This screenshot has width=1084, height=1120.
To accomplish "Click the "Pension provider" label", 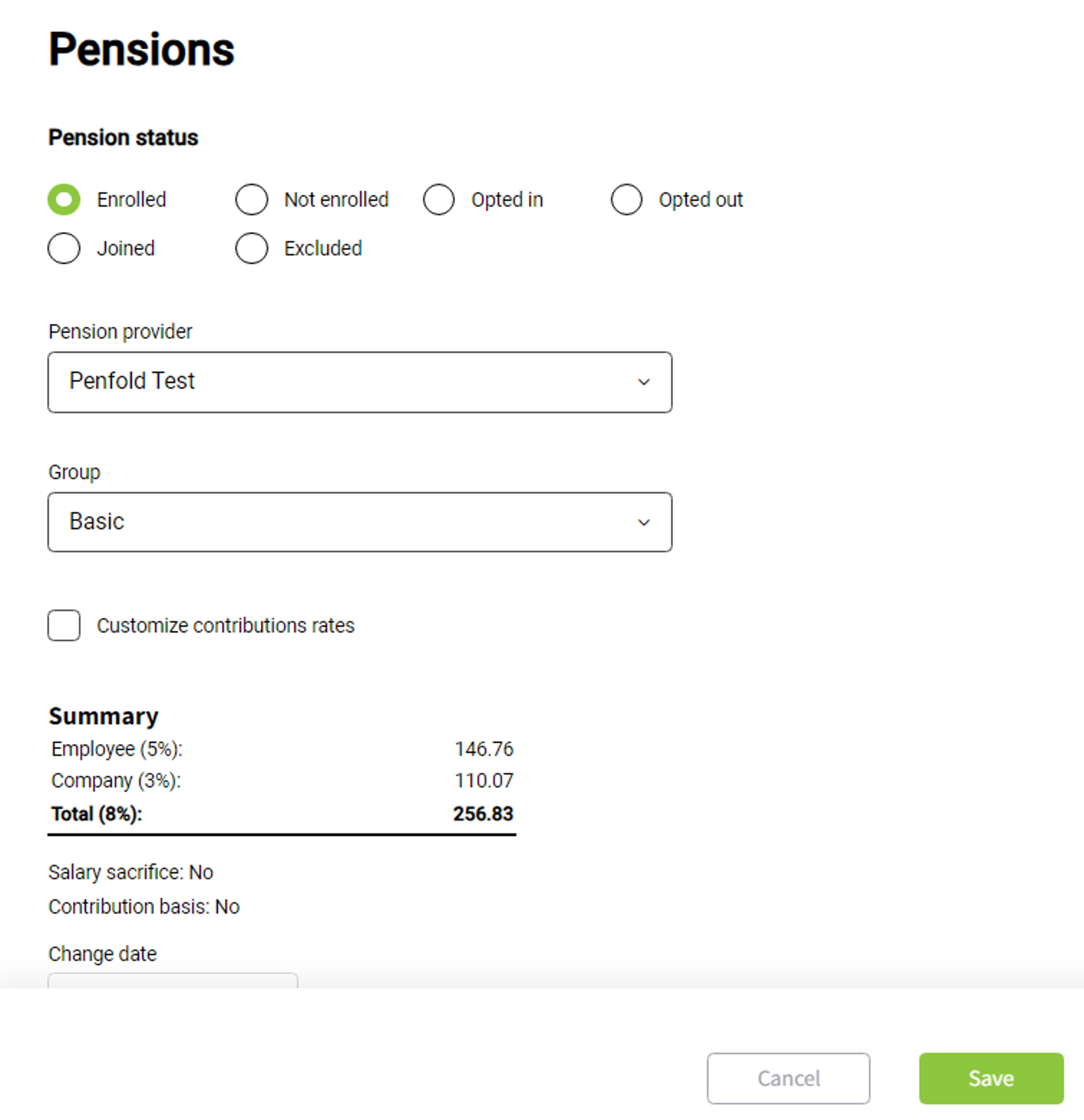I will (x=120, y=331).
